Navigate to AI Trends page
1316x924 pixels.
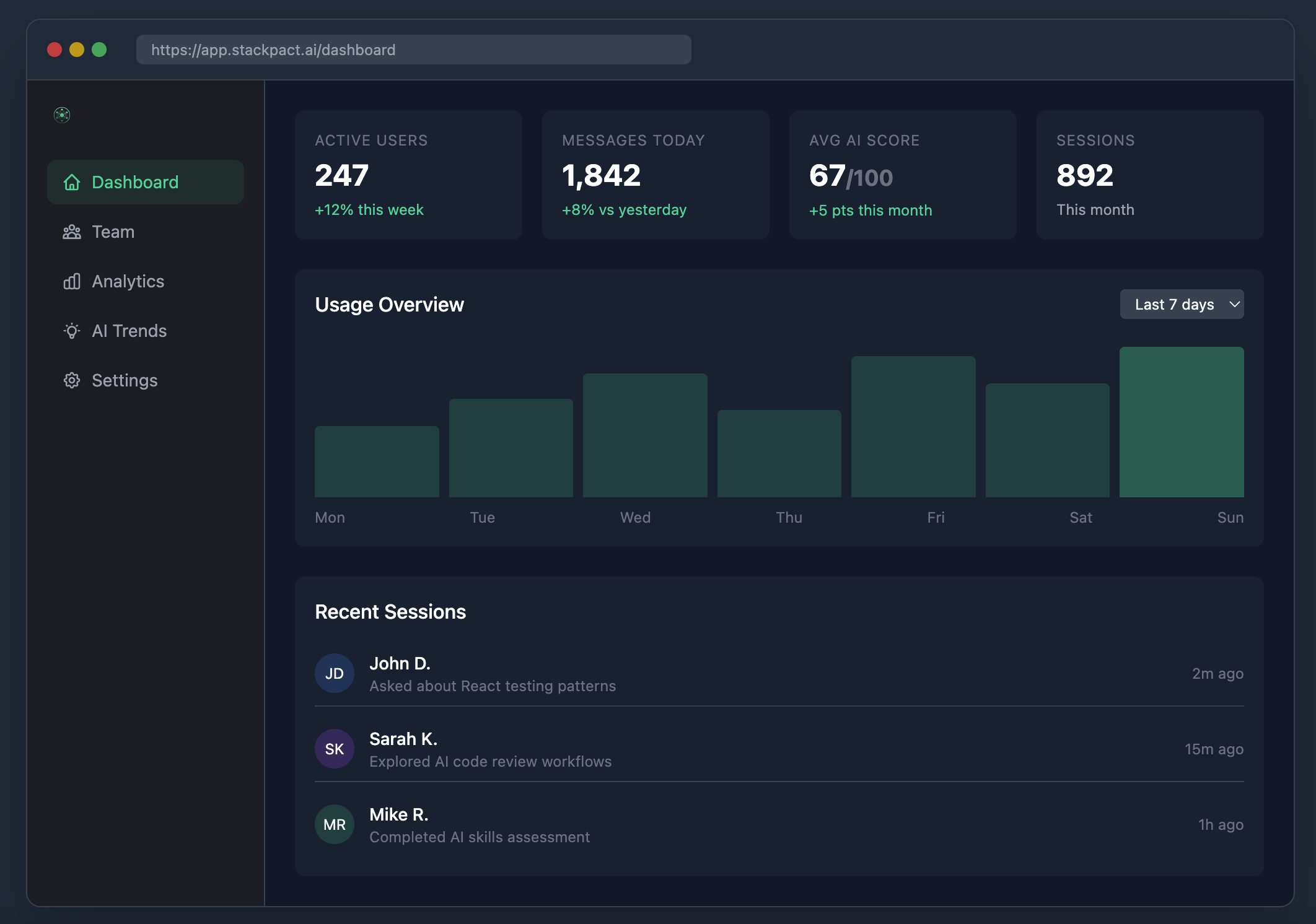(x=129, y=331)
